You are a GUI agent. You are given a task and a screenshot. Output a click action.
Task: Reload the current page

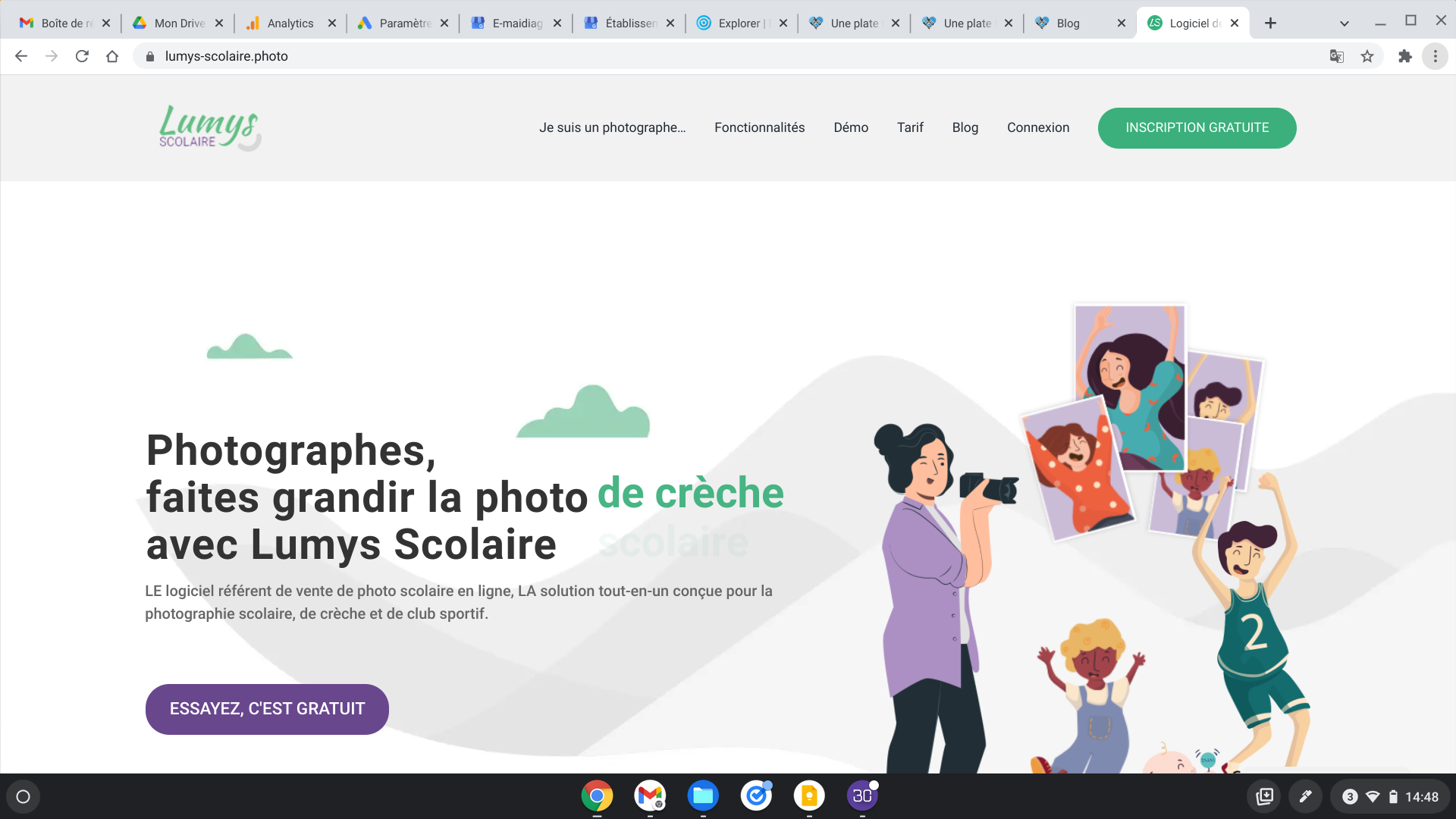[x=82, y=56]
